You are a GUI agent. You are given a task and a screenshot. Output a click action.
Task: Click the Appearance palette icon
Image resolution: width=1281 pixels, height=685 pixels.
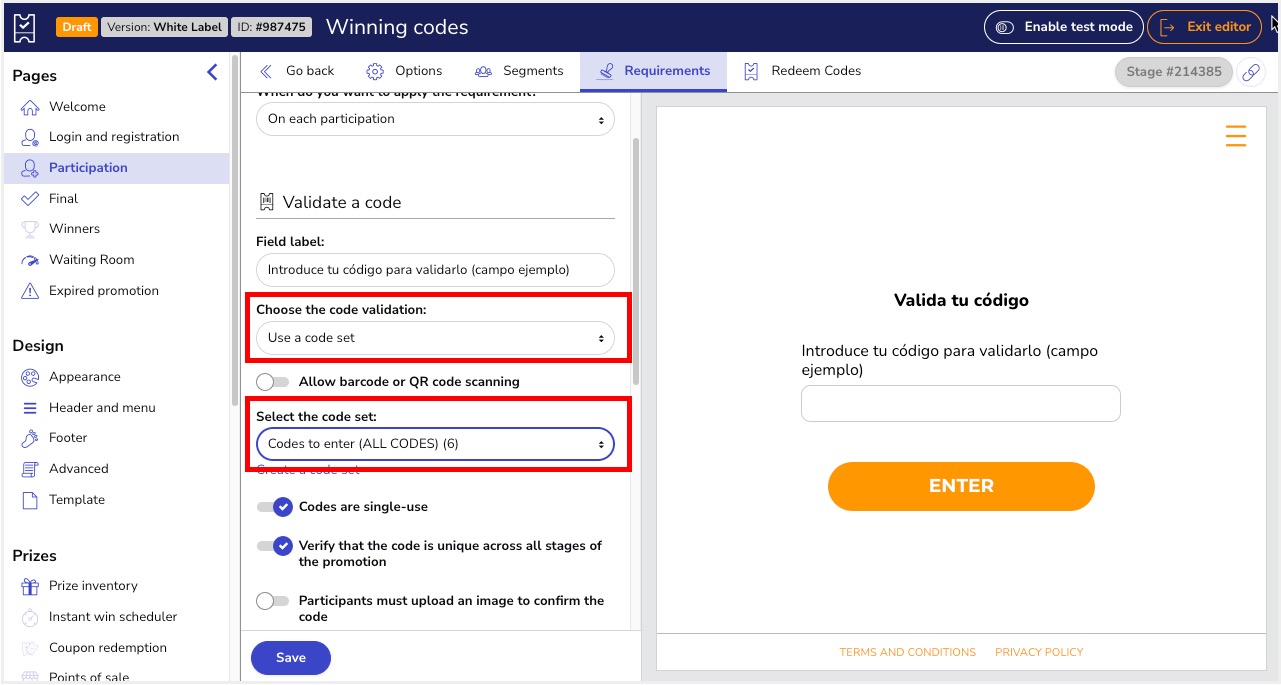[x=30, y=377]
